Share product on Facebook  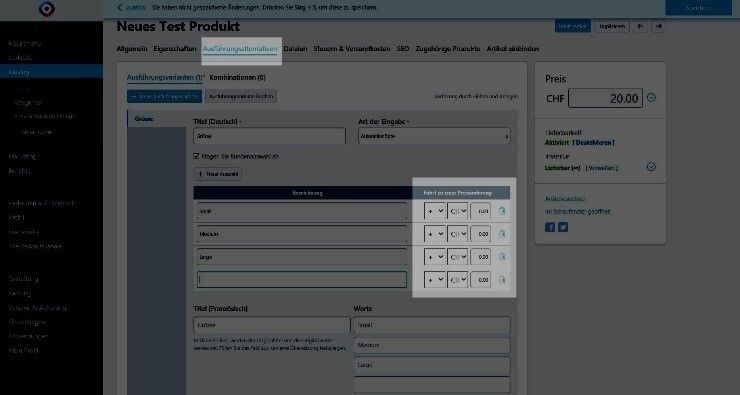pyautogui.click(x=550, y=227)
